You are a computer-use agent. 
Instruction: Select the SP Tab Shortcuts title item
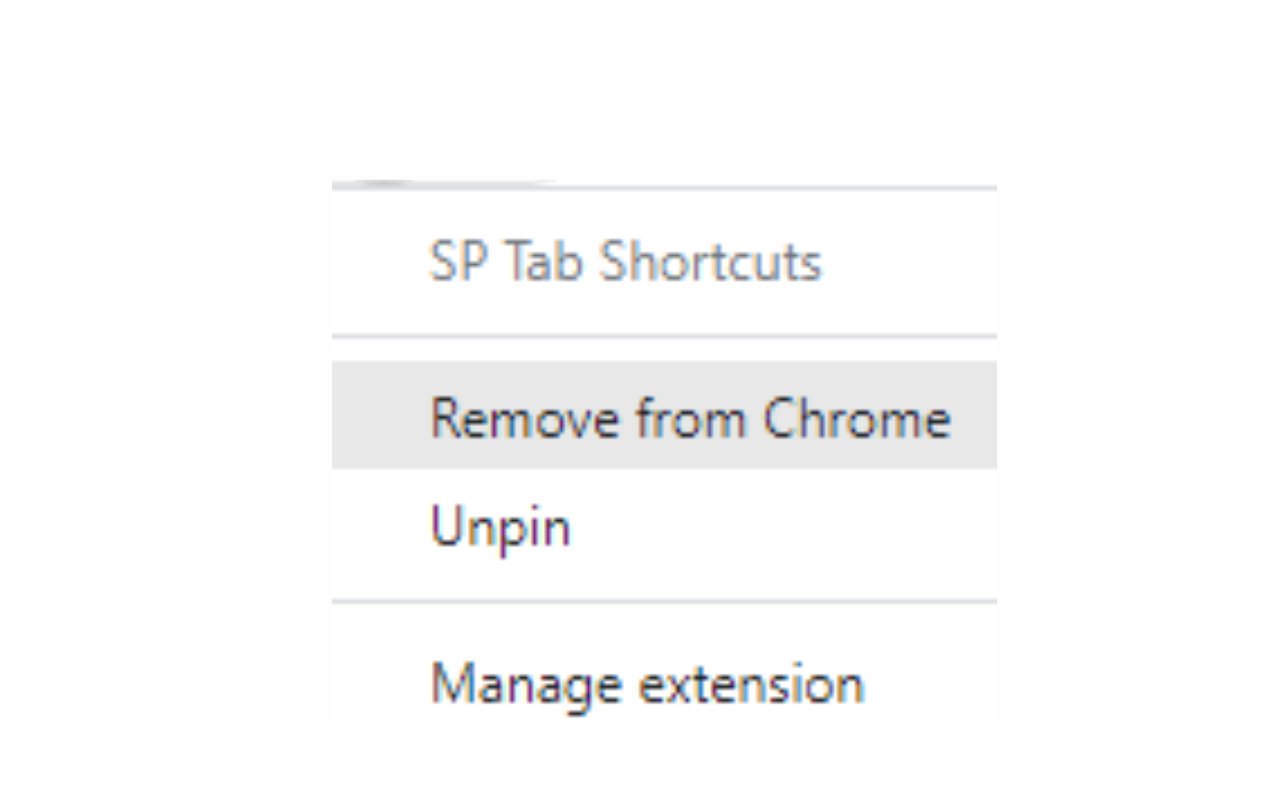coord(625,263)
